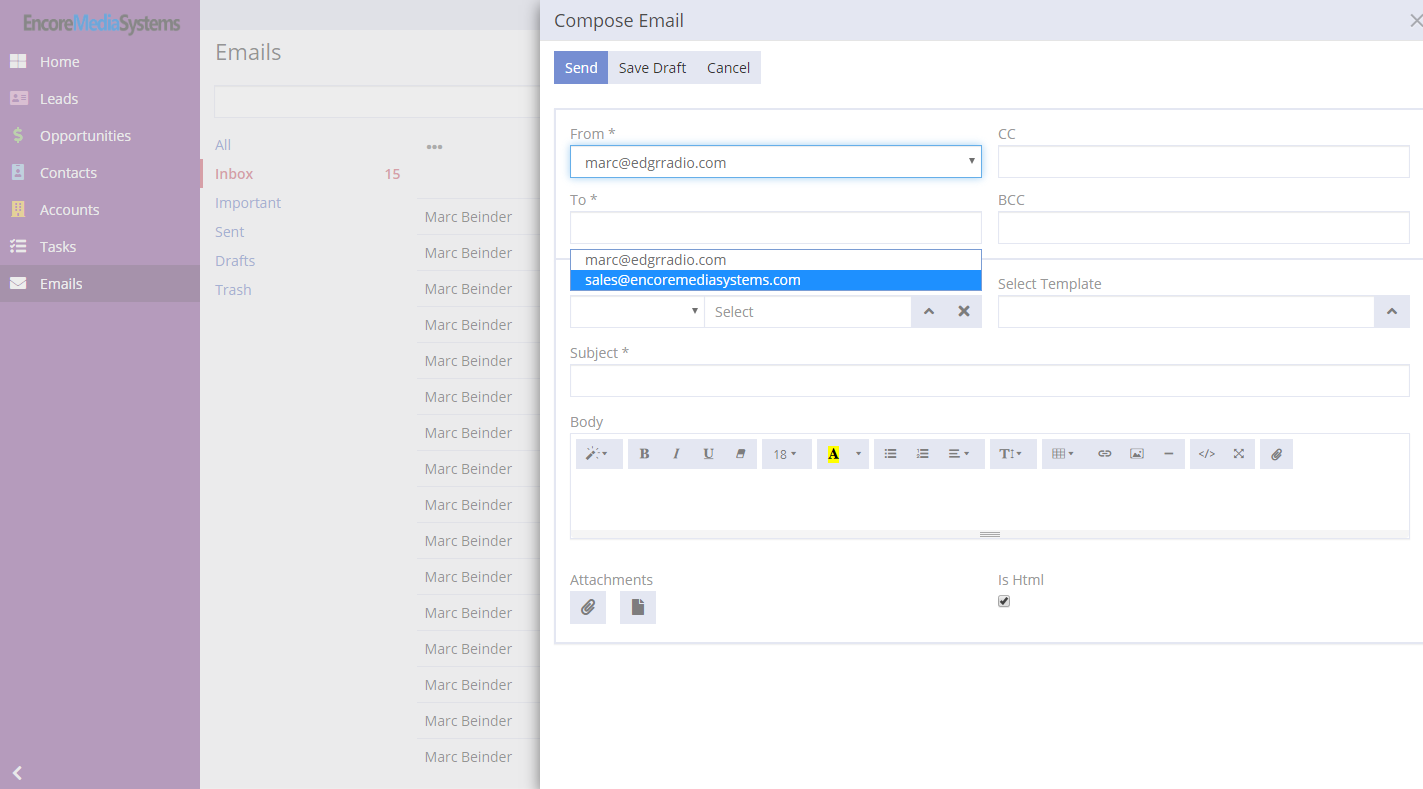Viewport: 1423px width, 789px height.
Task: Click the Send button
Action: [581, 68]
